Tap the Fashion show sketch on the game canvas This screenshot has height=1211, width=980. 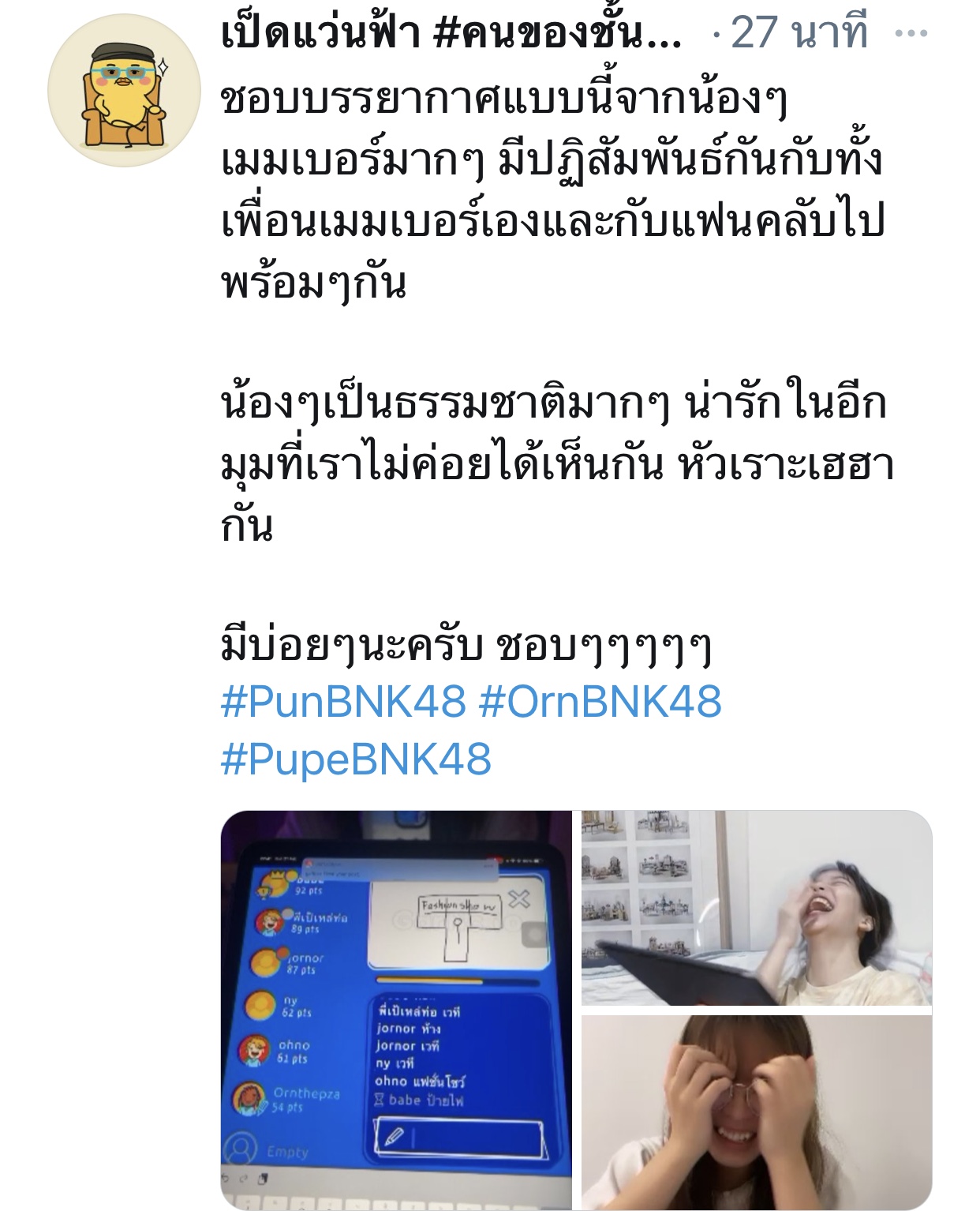[458, 928]
